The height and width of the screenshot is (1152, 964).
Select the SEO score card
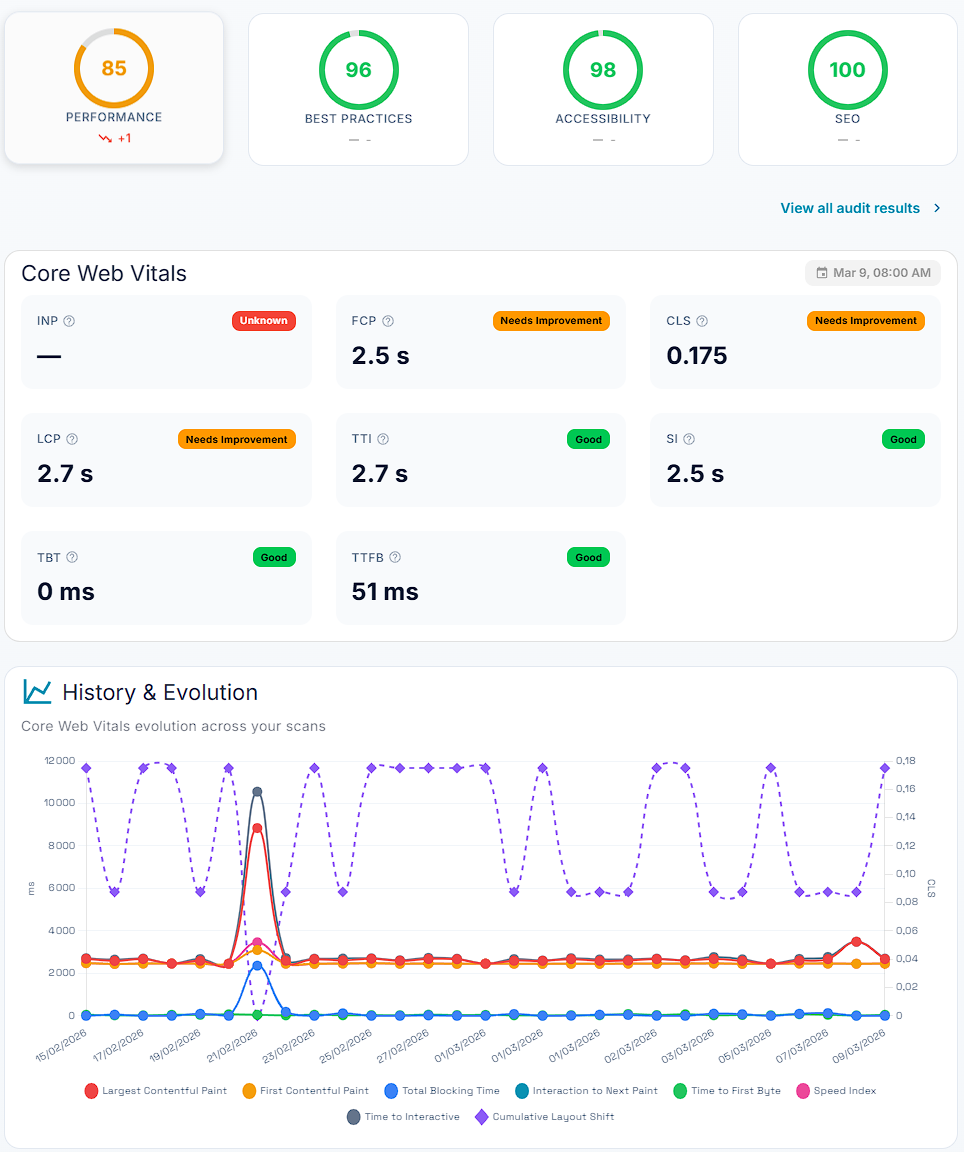coord(847,87)
